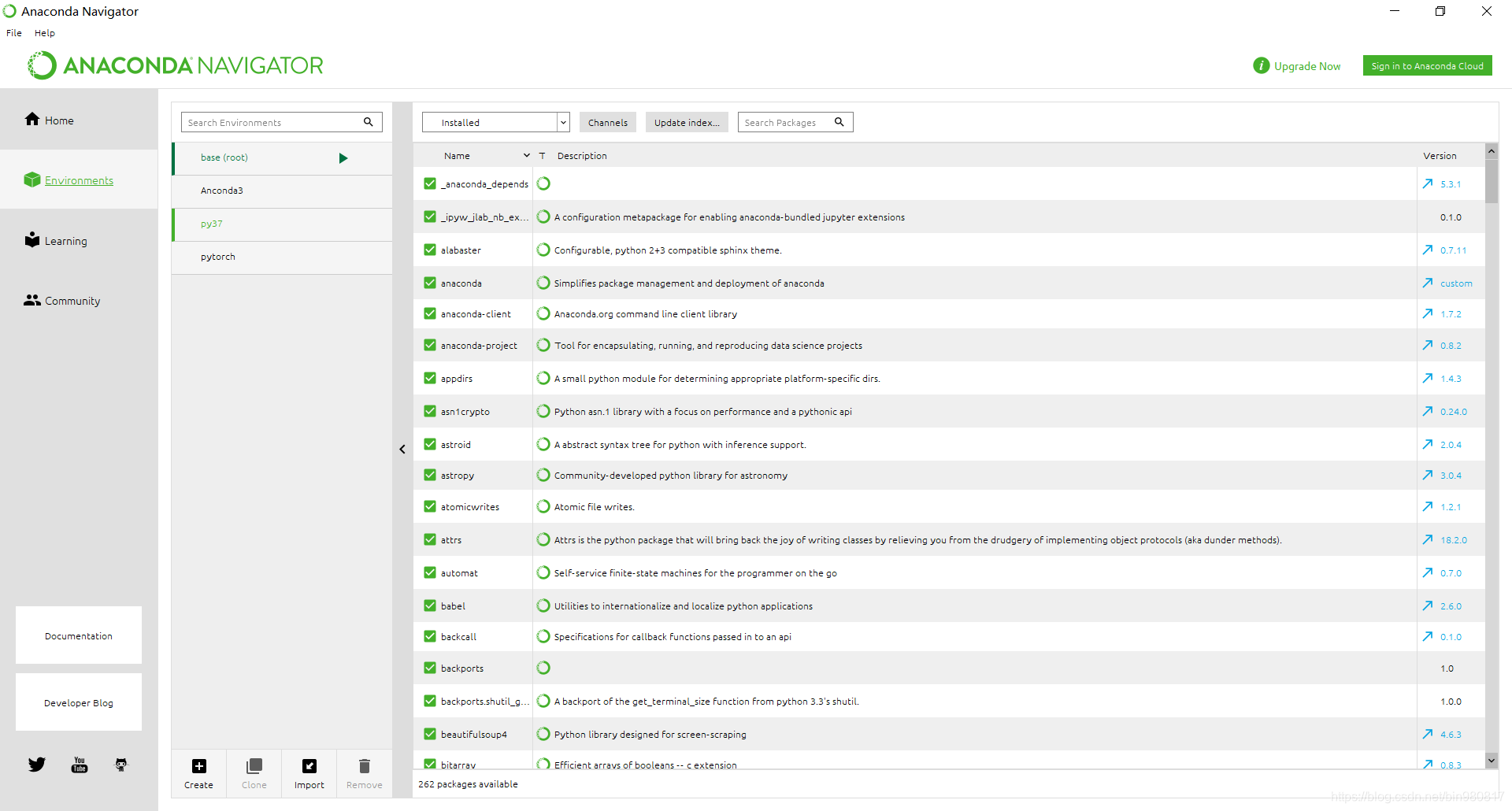Click the Community people icon
This screenshot has height=811, width=1512.
point(32,300)
